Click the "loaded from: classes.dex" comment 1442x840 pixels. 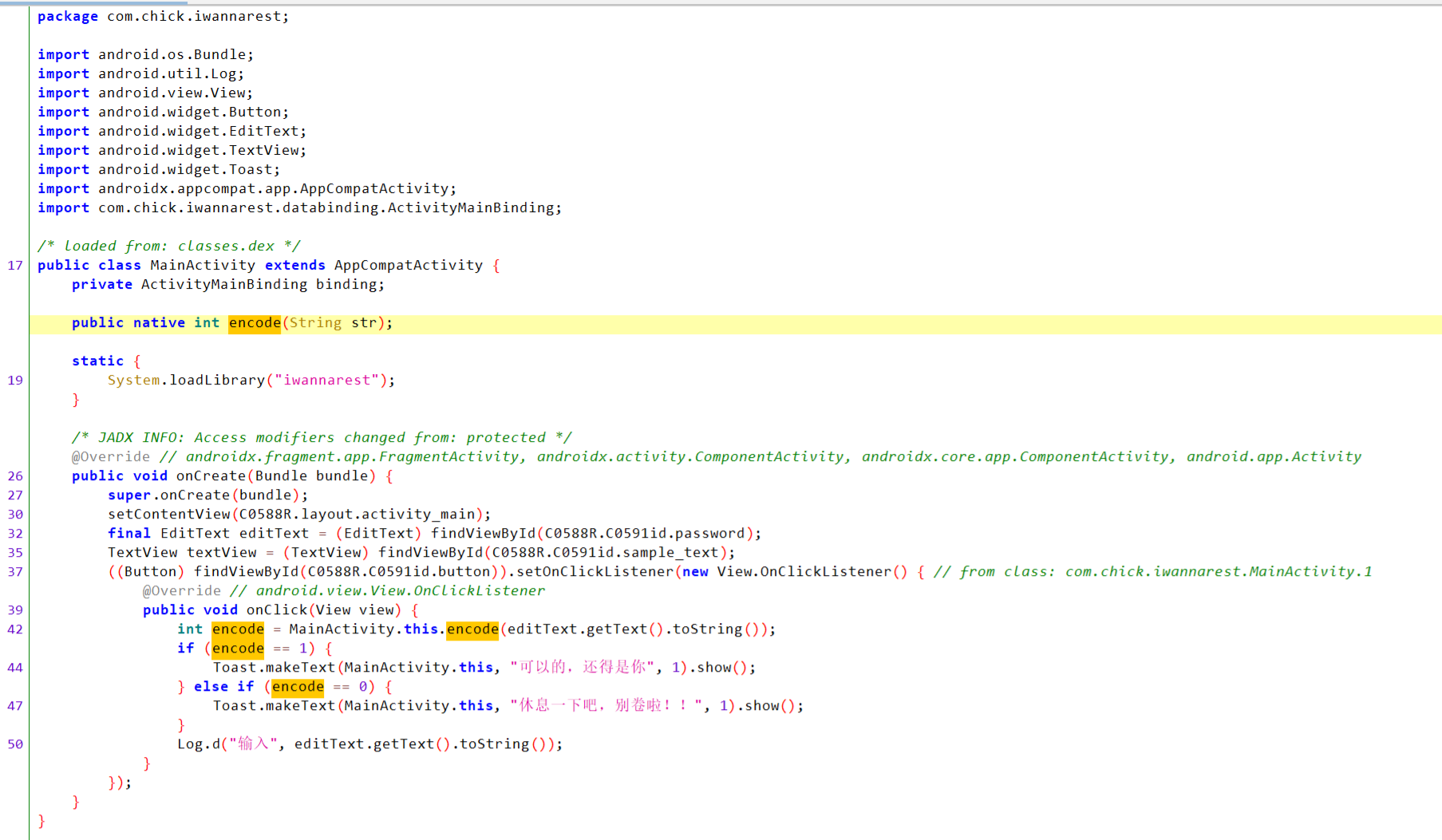(168, 246)
